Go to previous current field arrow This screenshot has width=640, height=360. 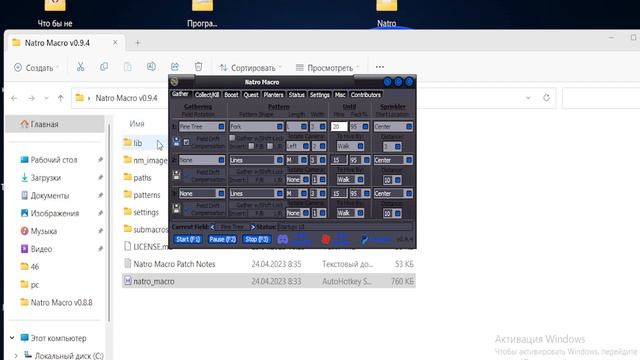pyautogui.click(x=212, y=227)
